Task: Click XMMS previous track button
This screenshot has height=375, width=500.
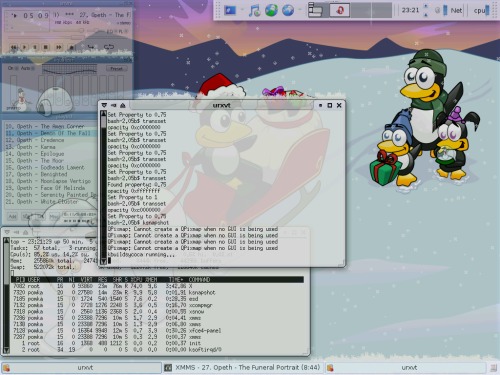Action: point(14,47)
